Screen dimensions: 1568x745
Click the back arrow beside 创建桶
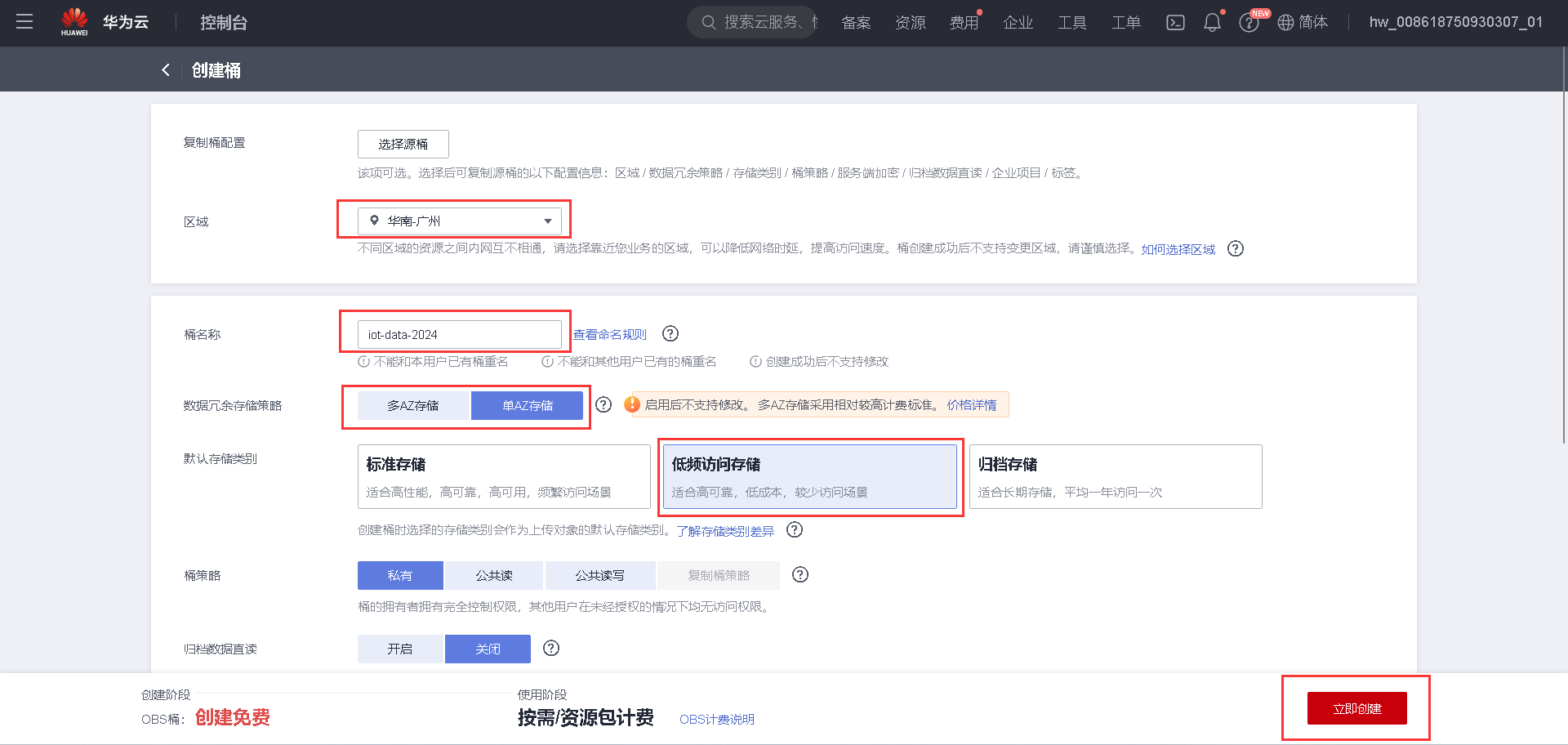pyautogui.click(x=166, y=70)
